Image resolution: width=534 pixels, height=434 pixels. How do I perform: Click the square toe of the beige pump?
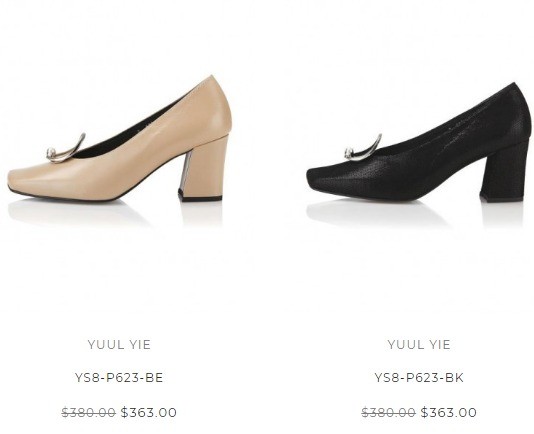(26, 180)
